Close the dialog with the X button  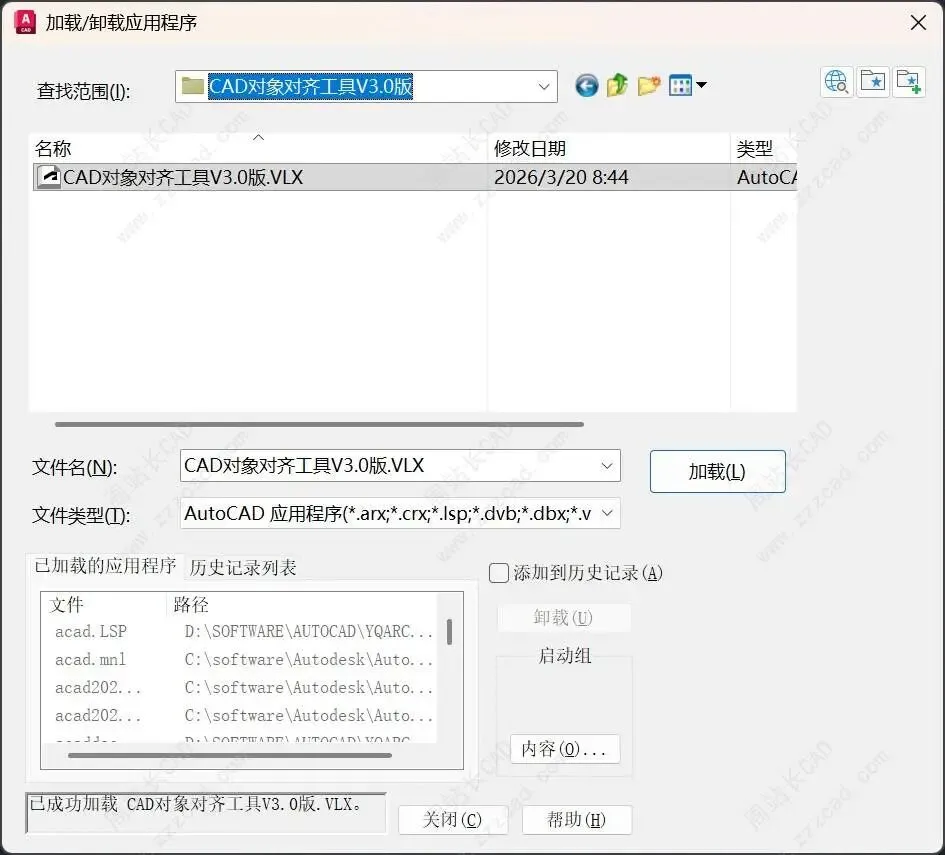pyautogui.click(x=918, y=23)
